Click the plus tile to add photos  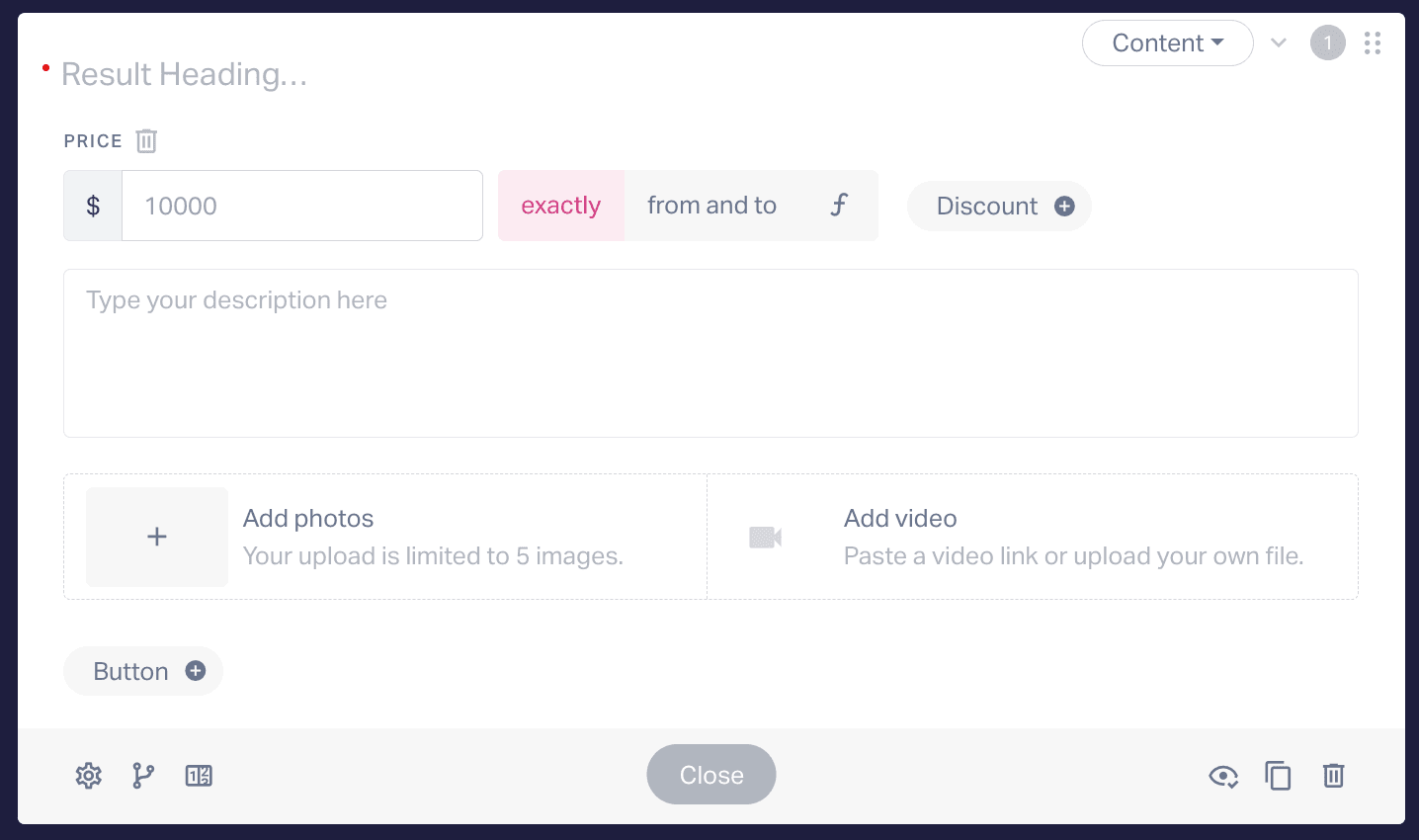coord(157,537)
